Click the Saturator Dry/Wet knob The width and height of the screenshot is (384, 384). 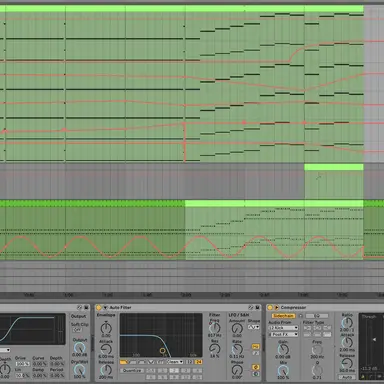[79, 369]
